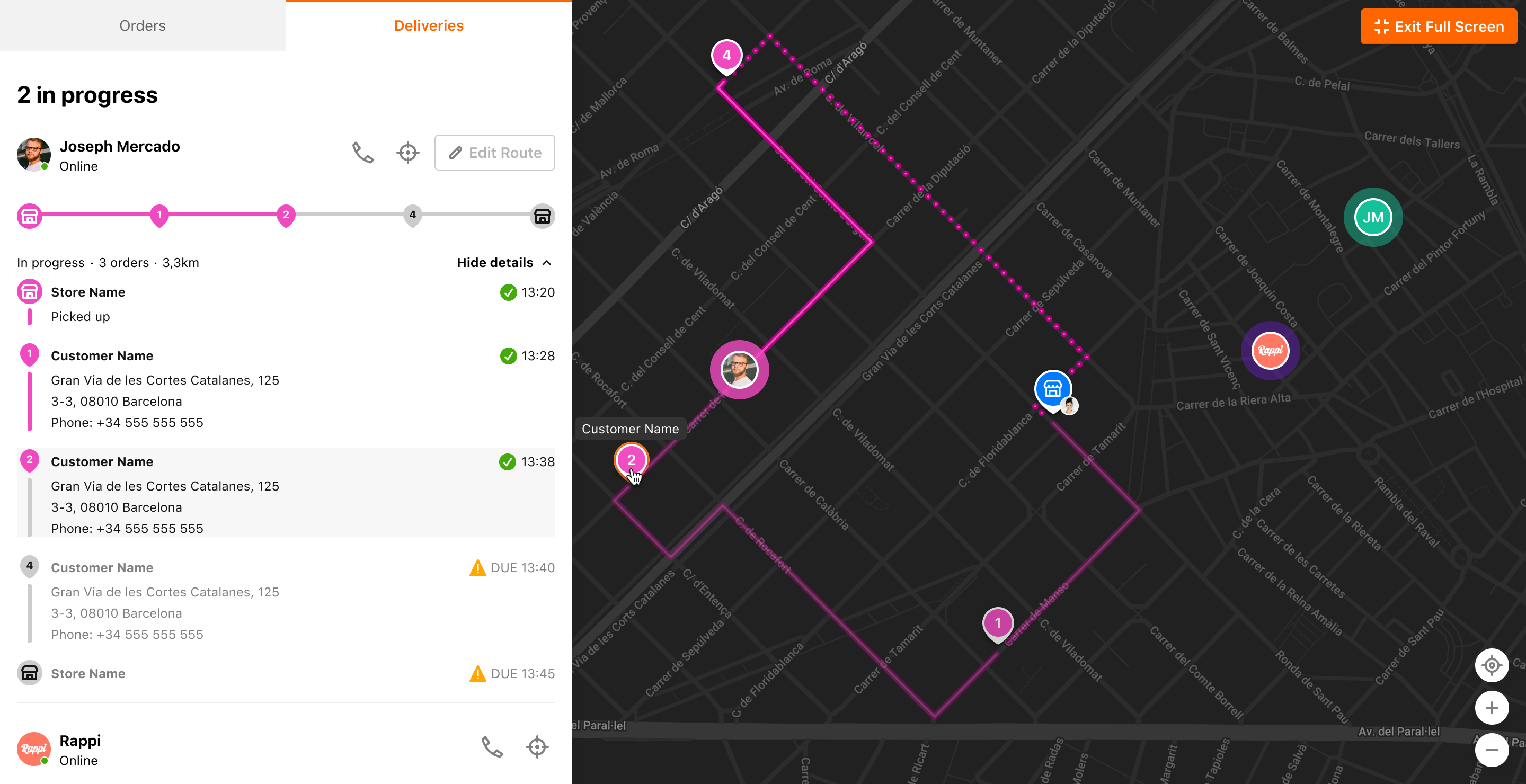Click the green check at 13:20

508,292
